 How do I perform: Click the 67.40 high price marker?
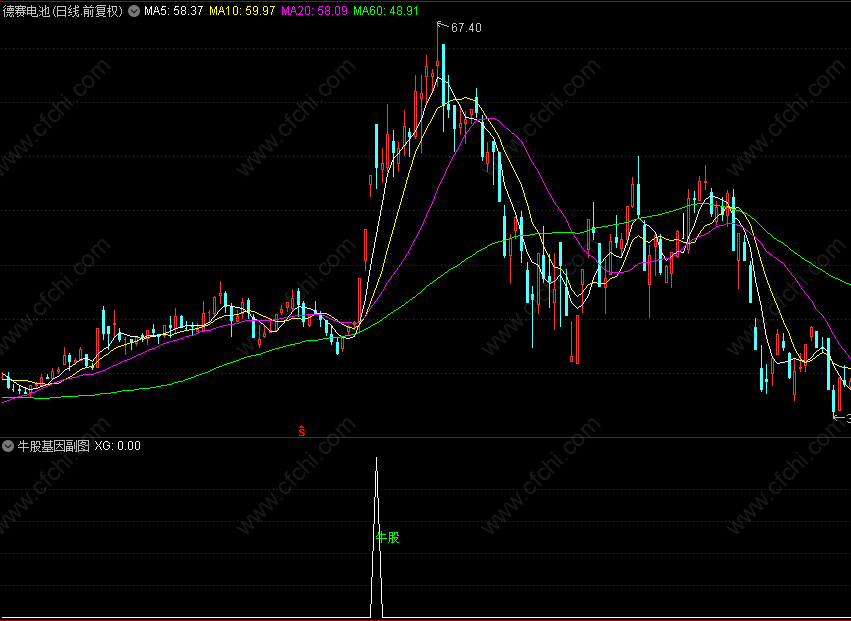click(466, 28)
